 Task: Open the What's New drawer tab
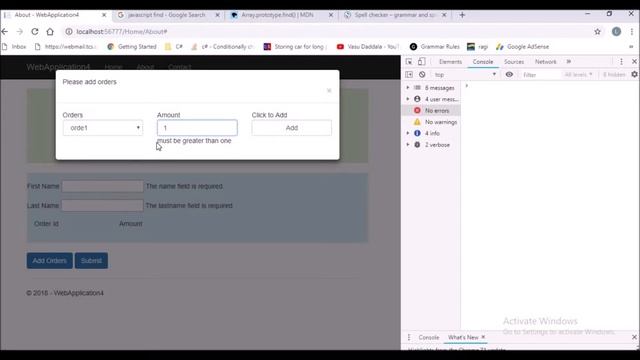point(463,338)
